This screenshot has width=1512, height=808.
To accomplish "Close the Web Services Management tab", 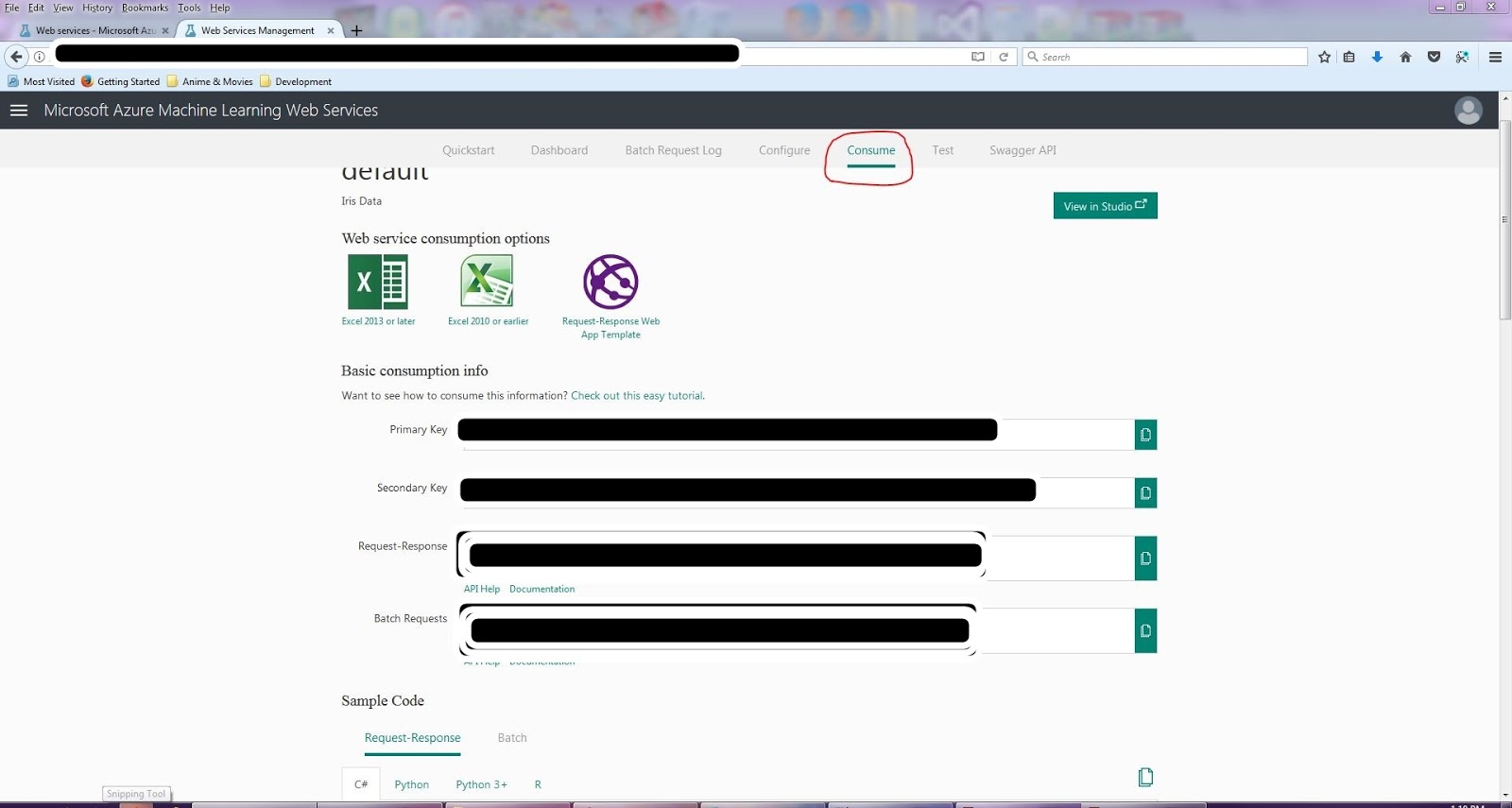I will [331, 30].
